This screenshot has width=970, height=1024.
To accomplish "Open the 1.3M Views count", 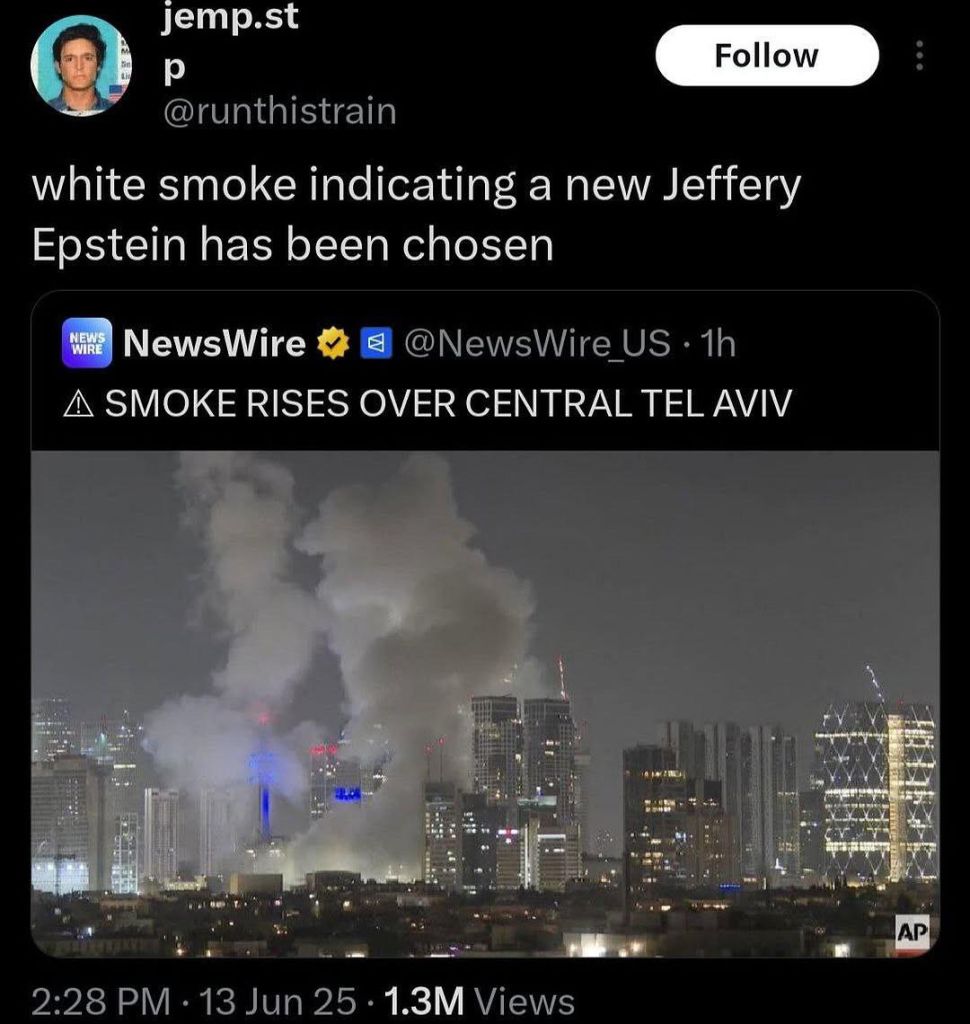I will (x=479, y=1001).
